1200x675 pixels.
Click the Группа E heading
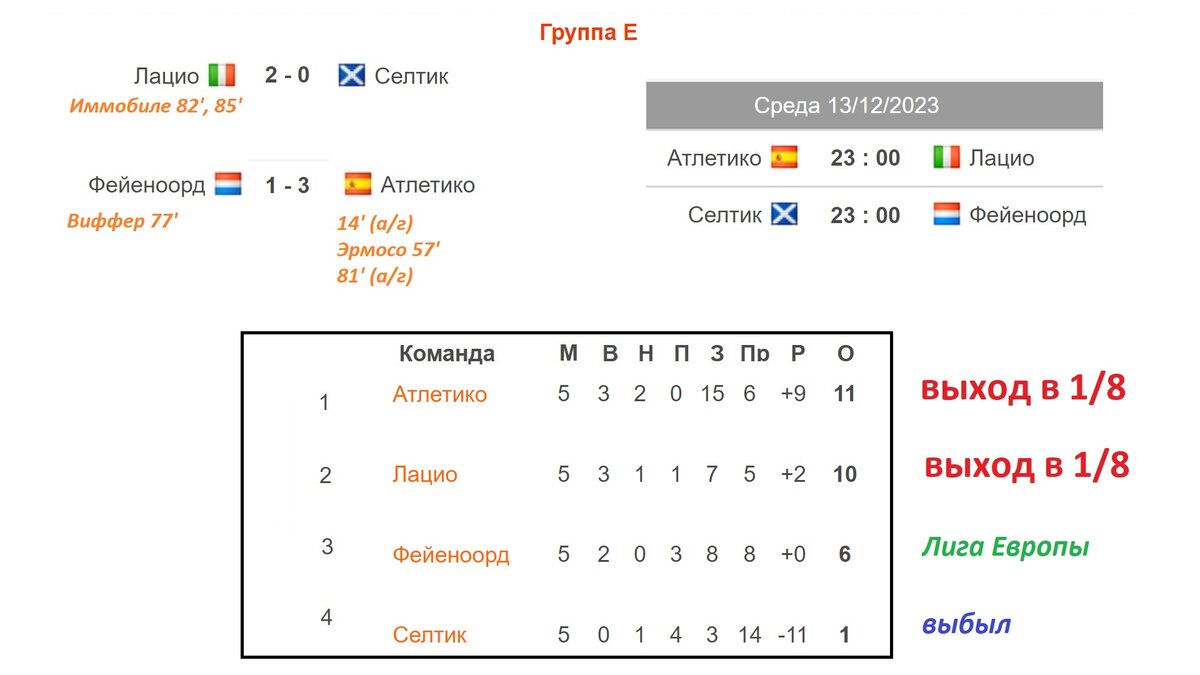click(588, 32)
